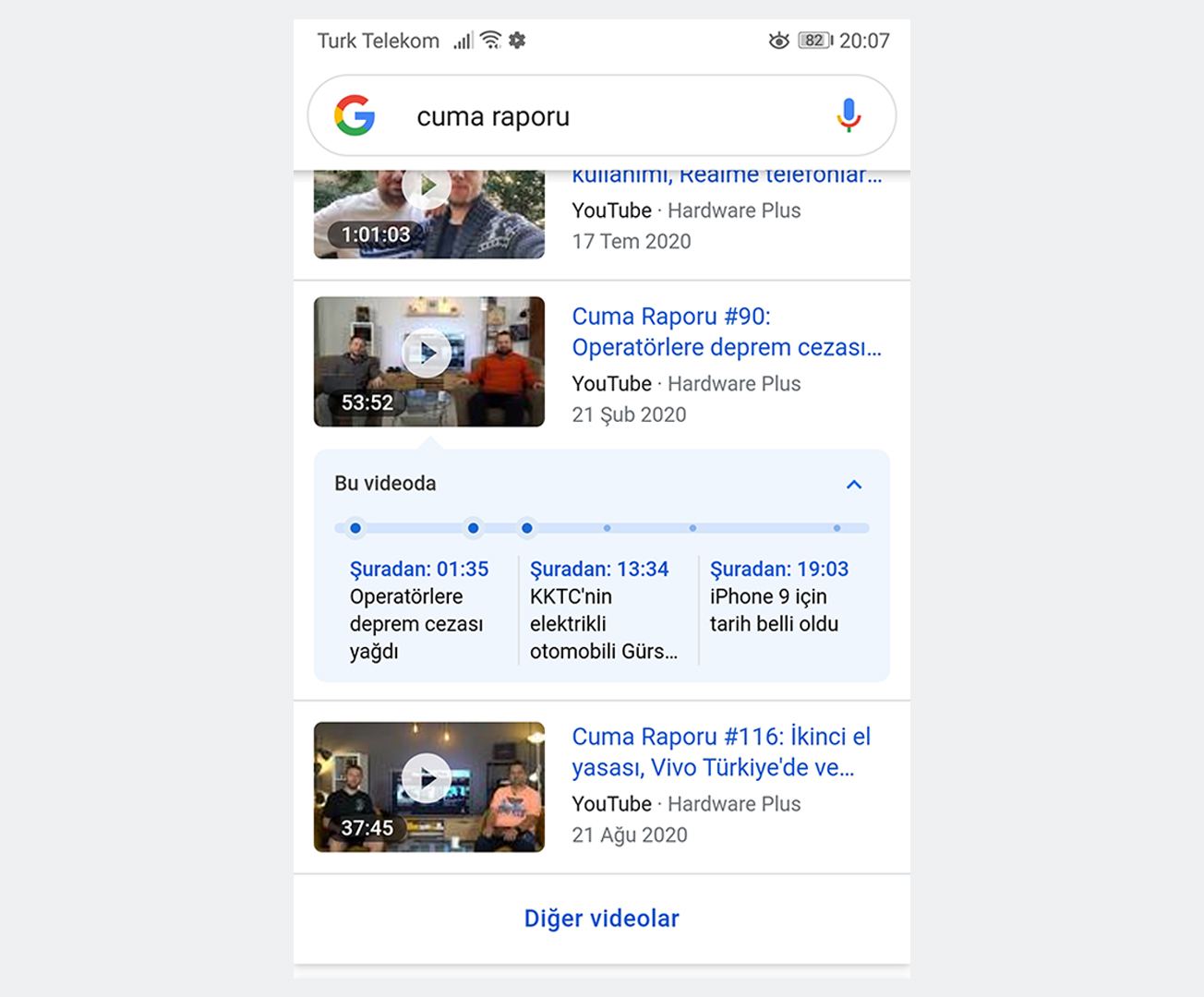
Task: Collapse the Bu videoda panel
Action: pos(854,485)
